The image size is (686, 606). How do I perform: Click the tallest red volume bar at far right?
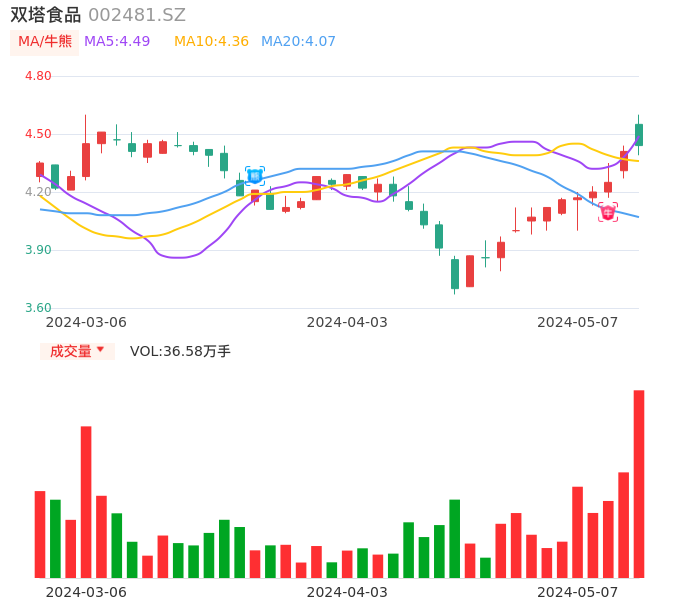(x=638, y=484)
